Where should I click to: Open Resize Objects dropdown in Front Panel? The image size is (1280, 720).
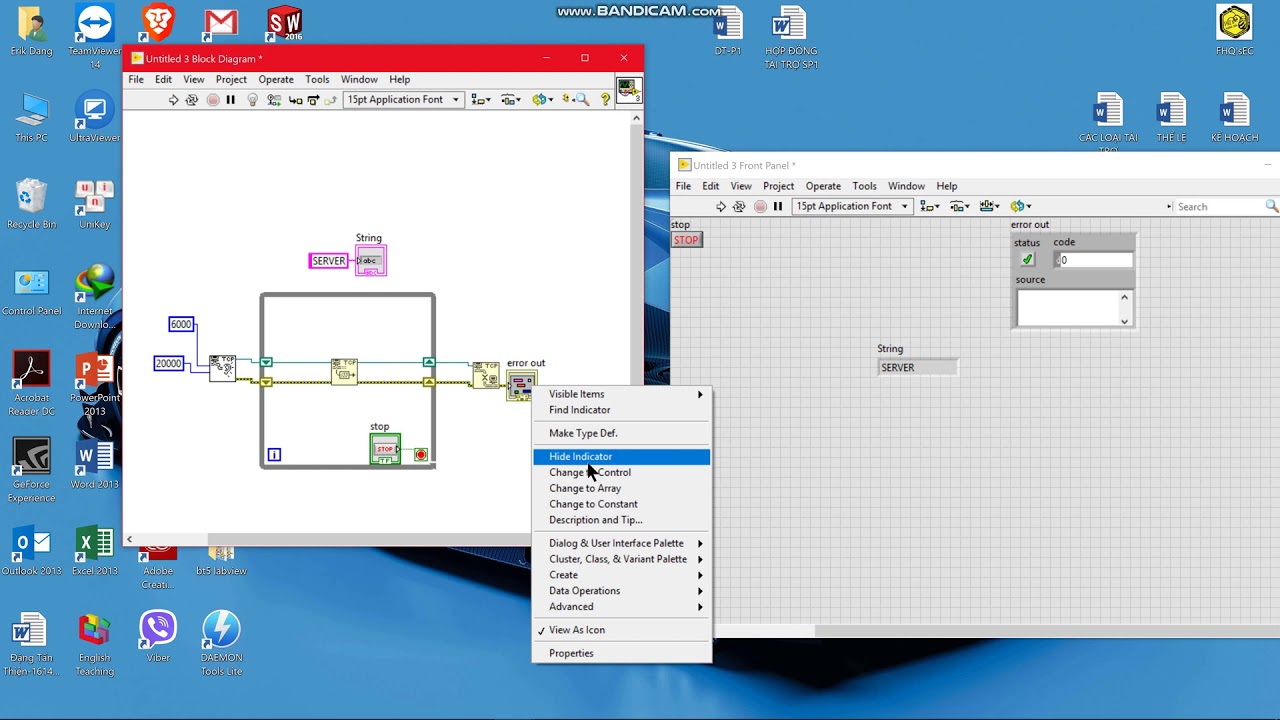pos(990,207)
